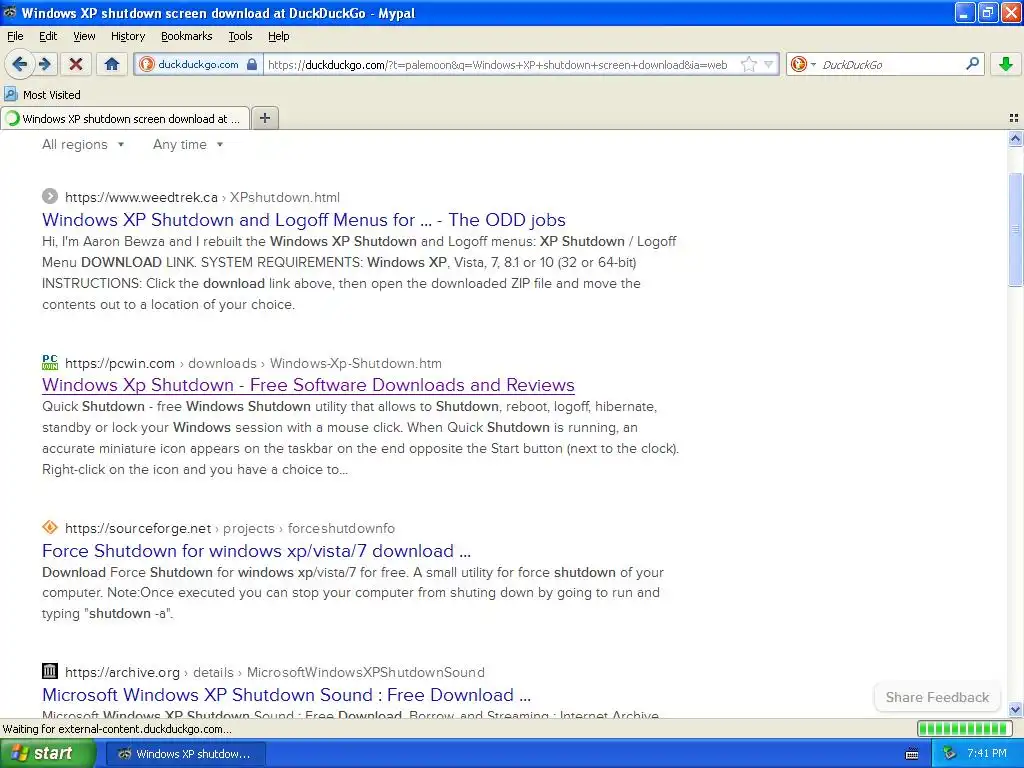Open Windows Xp Shutdown Free Software Downloads link
The height and width of the screenshot is (768, 1024).
308,385
